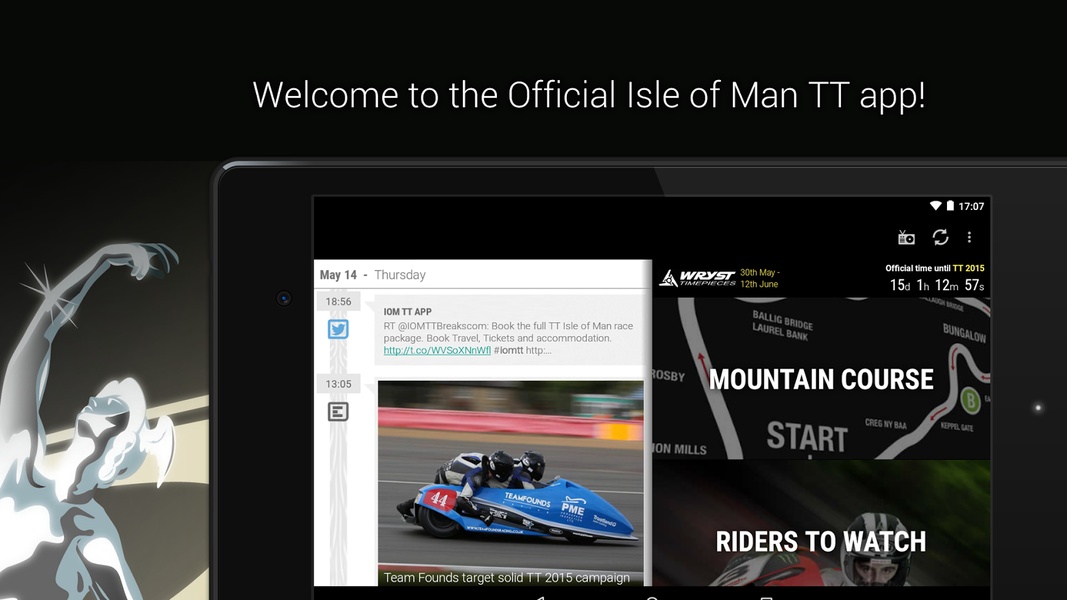Screen dimensions: 1067x600
Task: Open the IOM TT APP tweet card
Action: pos(510,331)
